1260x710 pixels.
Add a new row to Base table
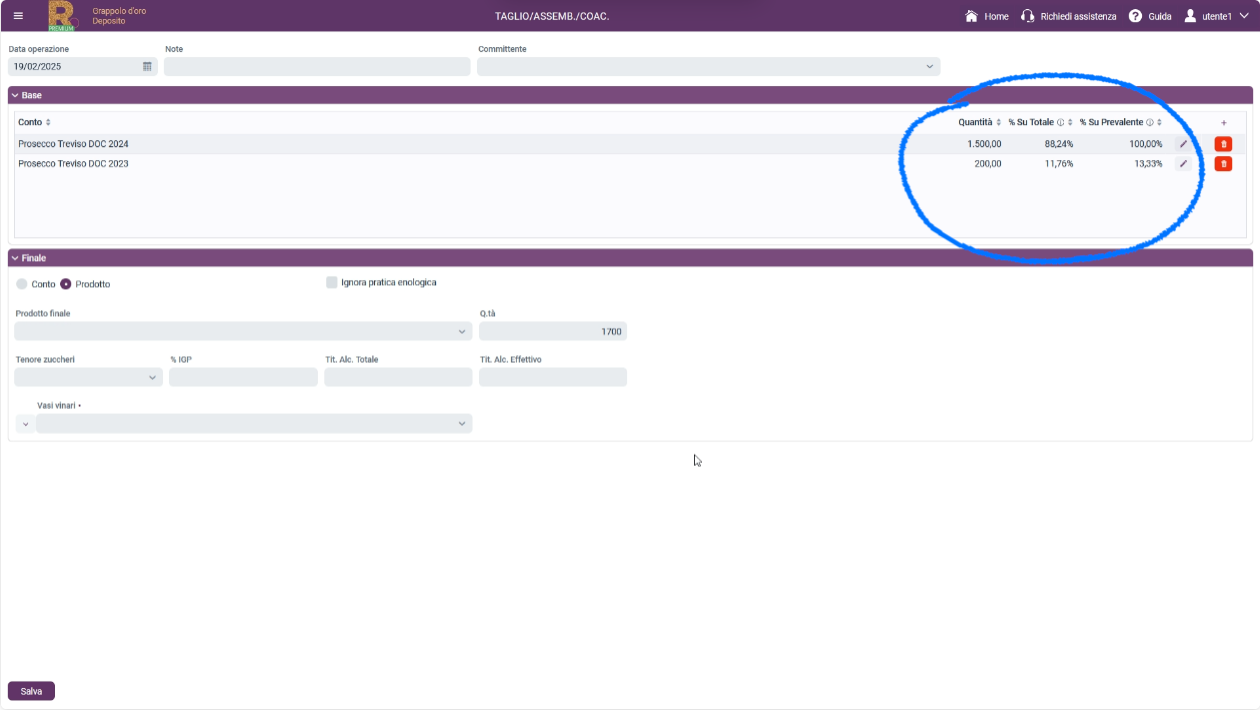(1224, 123)
